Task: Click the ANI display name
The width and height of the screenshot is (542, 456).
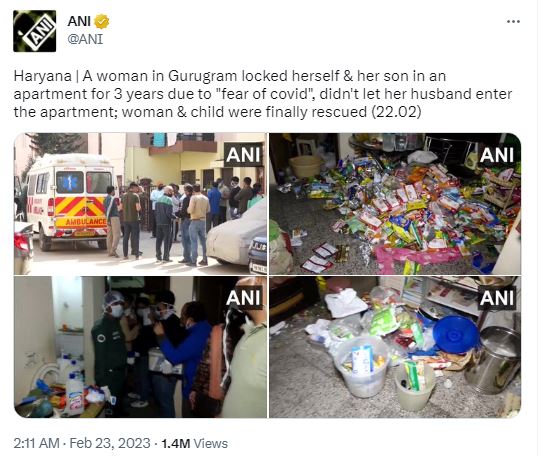Action: click(79, 21)
